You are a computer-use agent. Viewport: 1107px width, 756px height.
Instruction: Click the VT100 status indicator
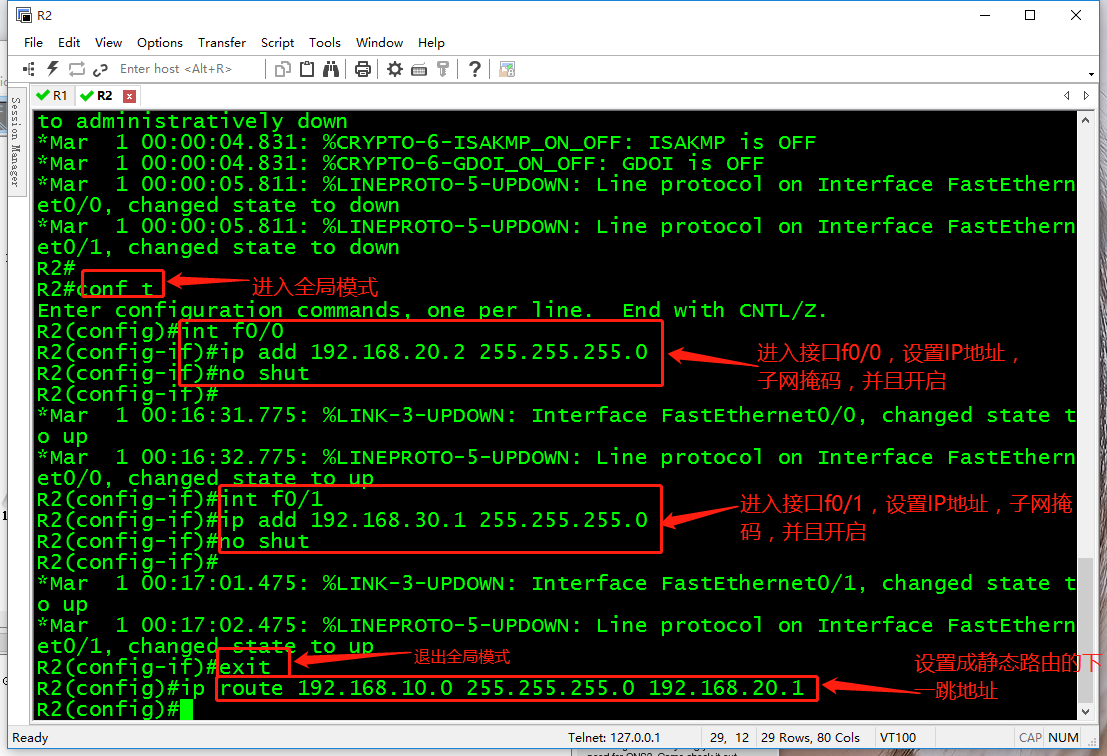[x=897, y=738]
